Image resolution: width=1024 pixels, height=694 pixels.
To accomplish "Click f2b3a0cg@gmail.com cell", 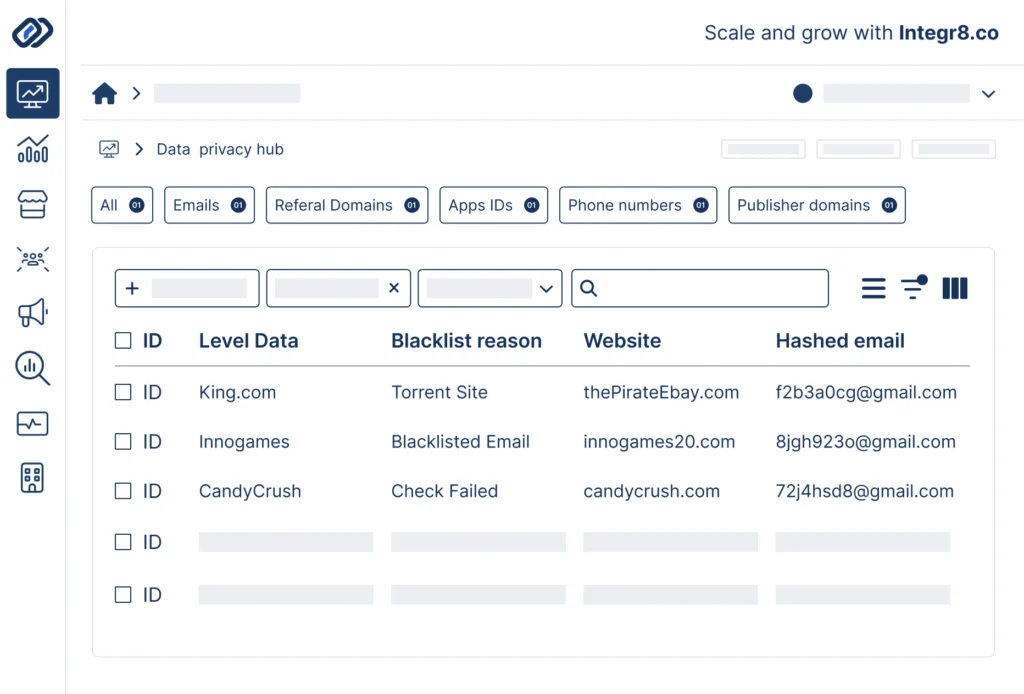I will tap(866, 392).
